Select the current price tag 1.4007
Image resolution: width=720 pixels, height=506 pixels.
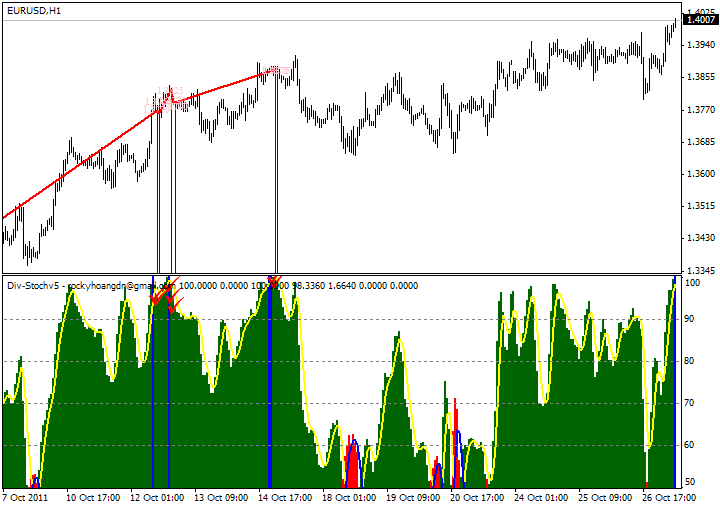(700, 19)
